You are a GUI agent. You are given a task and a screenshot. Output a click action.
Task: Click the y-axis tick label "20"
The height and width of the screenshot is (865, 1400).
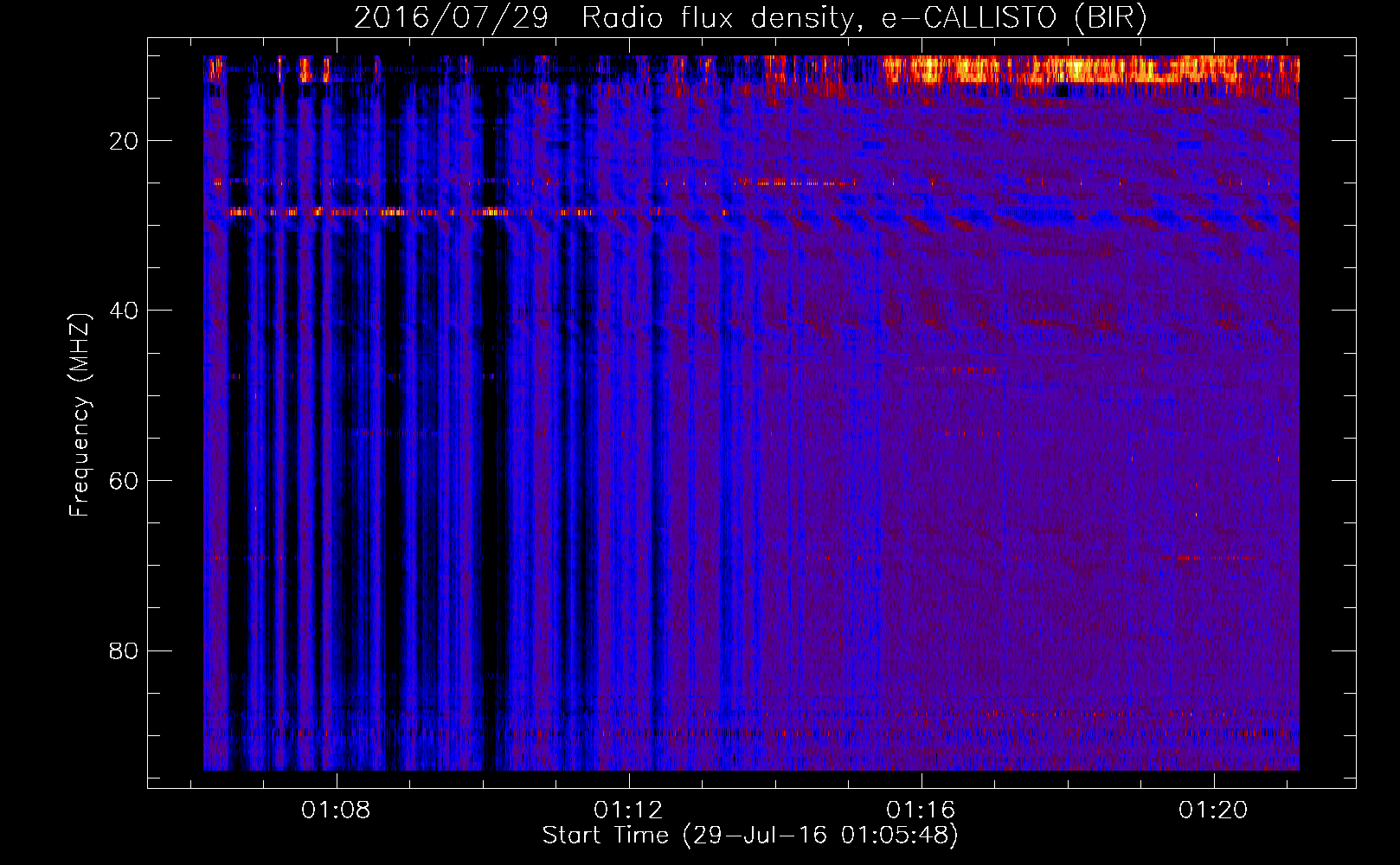point(125,141)
